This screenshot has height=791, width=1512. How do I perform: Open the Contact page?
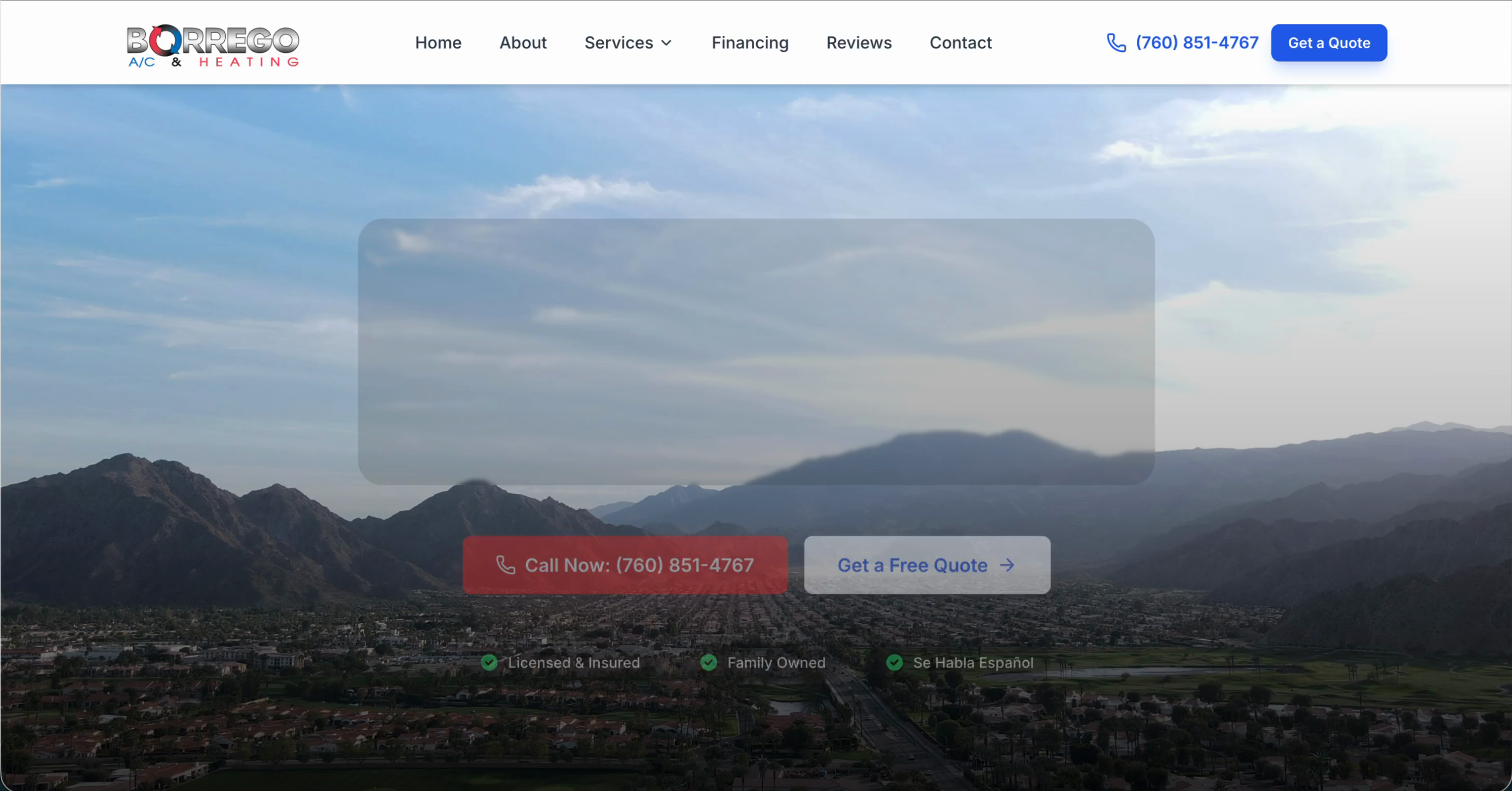coord(960,42)
